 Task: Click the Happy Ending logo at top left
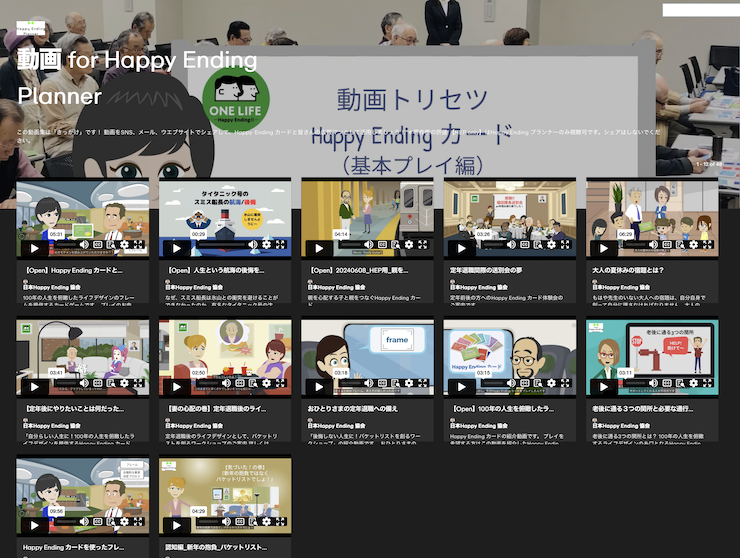[31, 28]
